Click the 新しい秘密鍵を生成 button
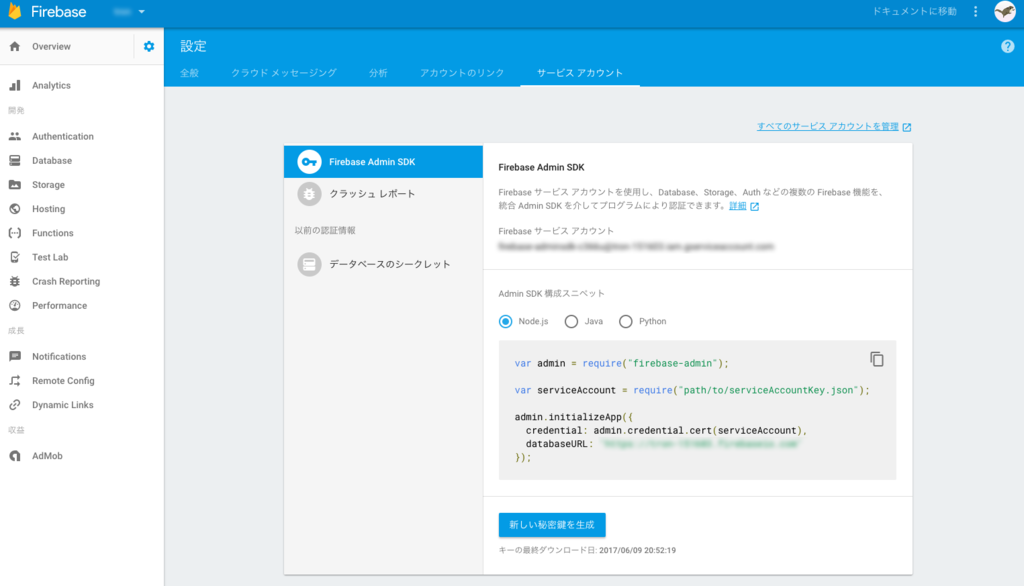 click(x=552, y=525)
